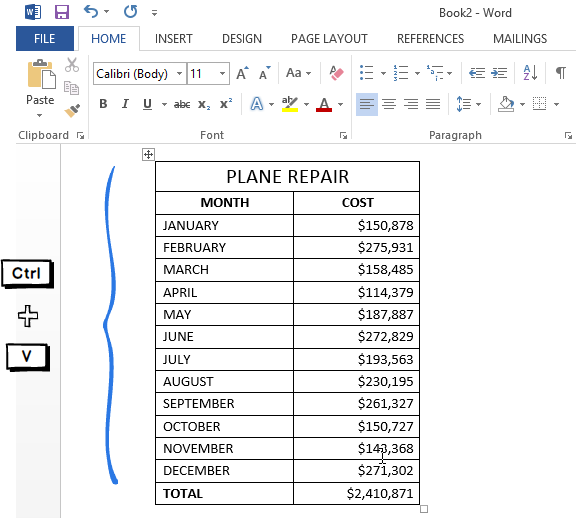Screen dimensions: 576x518
Task: Open the Clipboard pane launcher
Action: [x=80, y=136]
